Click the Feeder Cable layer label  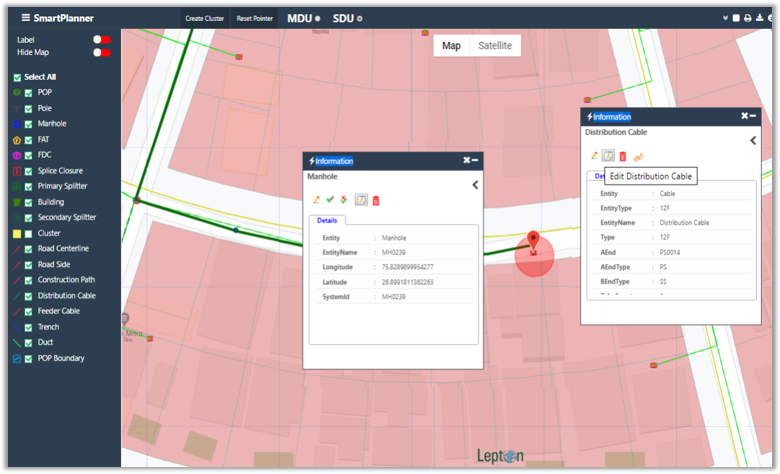59,311
